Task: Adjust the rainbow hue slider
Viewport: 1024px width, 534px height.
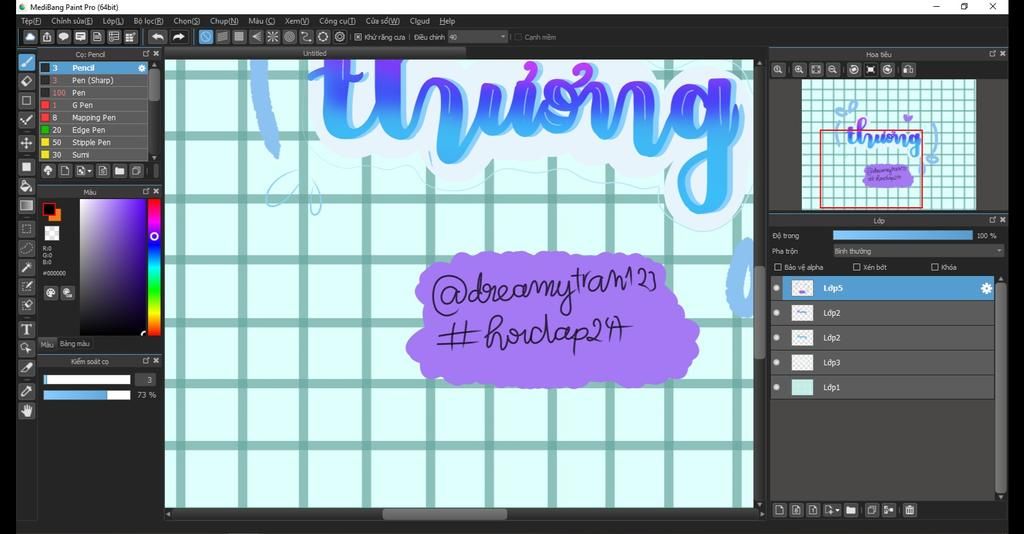Action: (x=154, y=267)
